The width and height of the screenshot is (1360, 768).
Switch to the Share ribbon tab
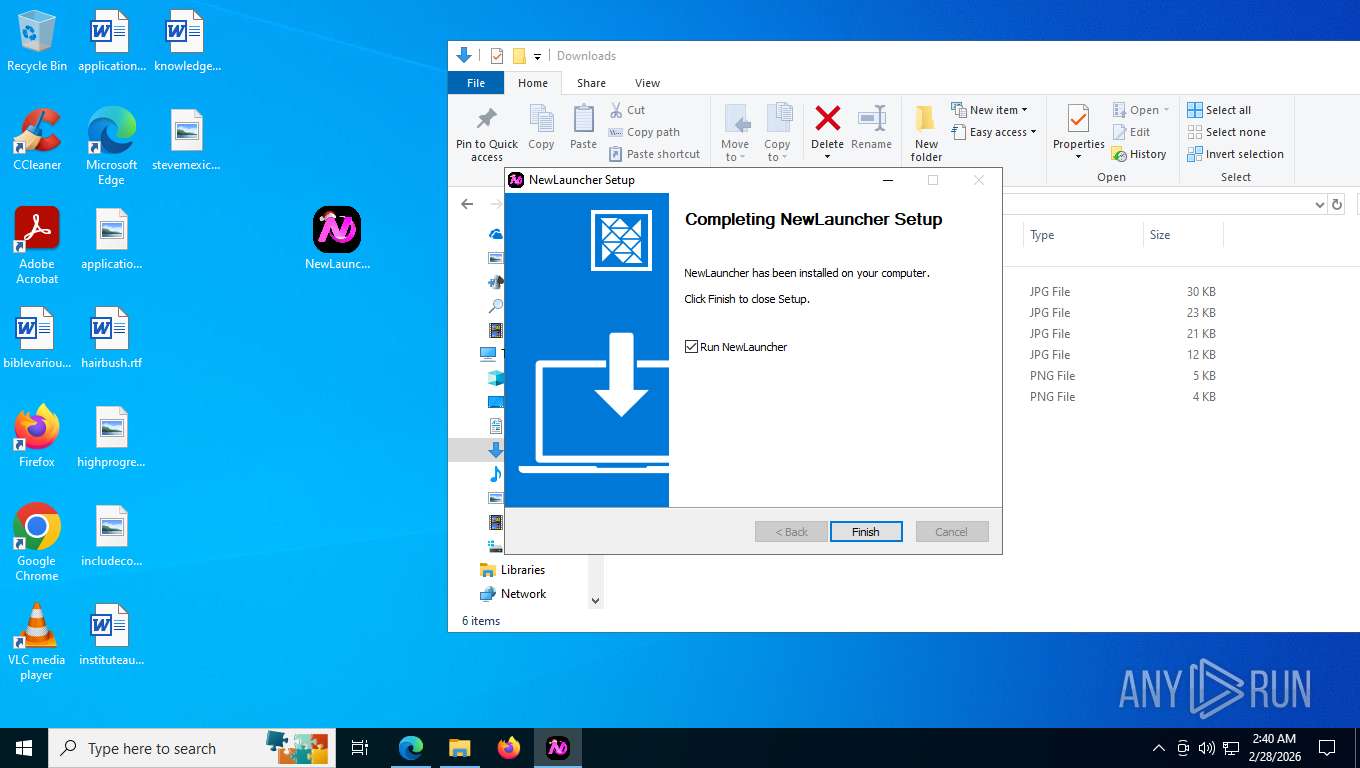[591, 83]
